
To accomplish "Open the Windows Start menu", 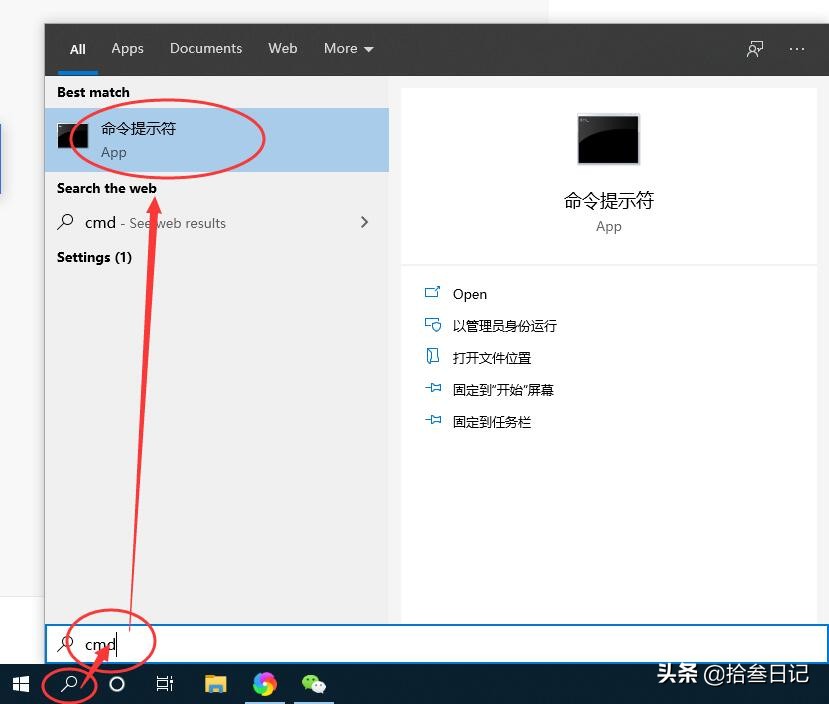I will 20,684.
